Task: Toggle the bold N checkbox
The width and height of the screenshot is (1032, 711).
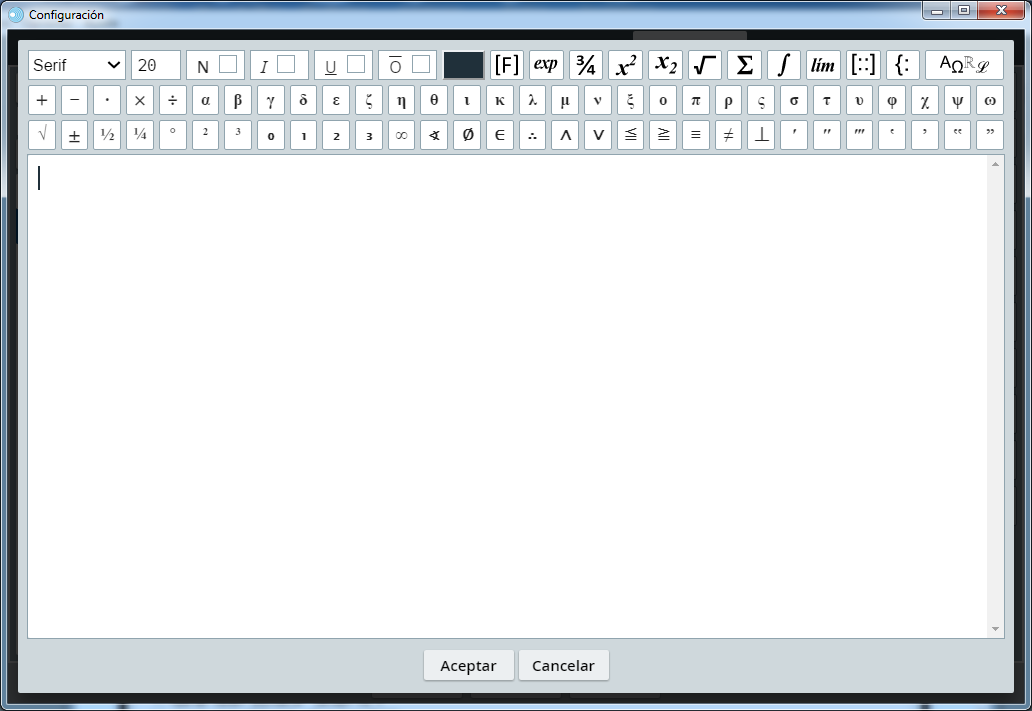Action: click(228, 64)
